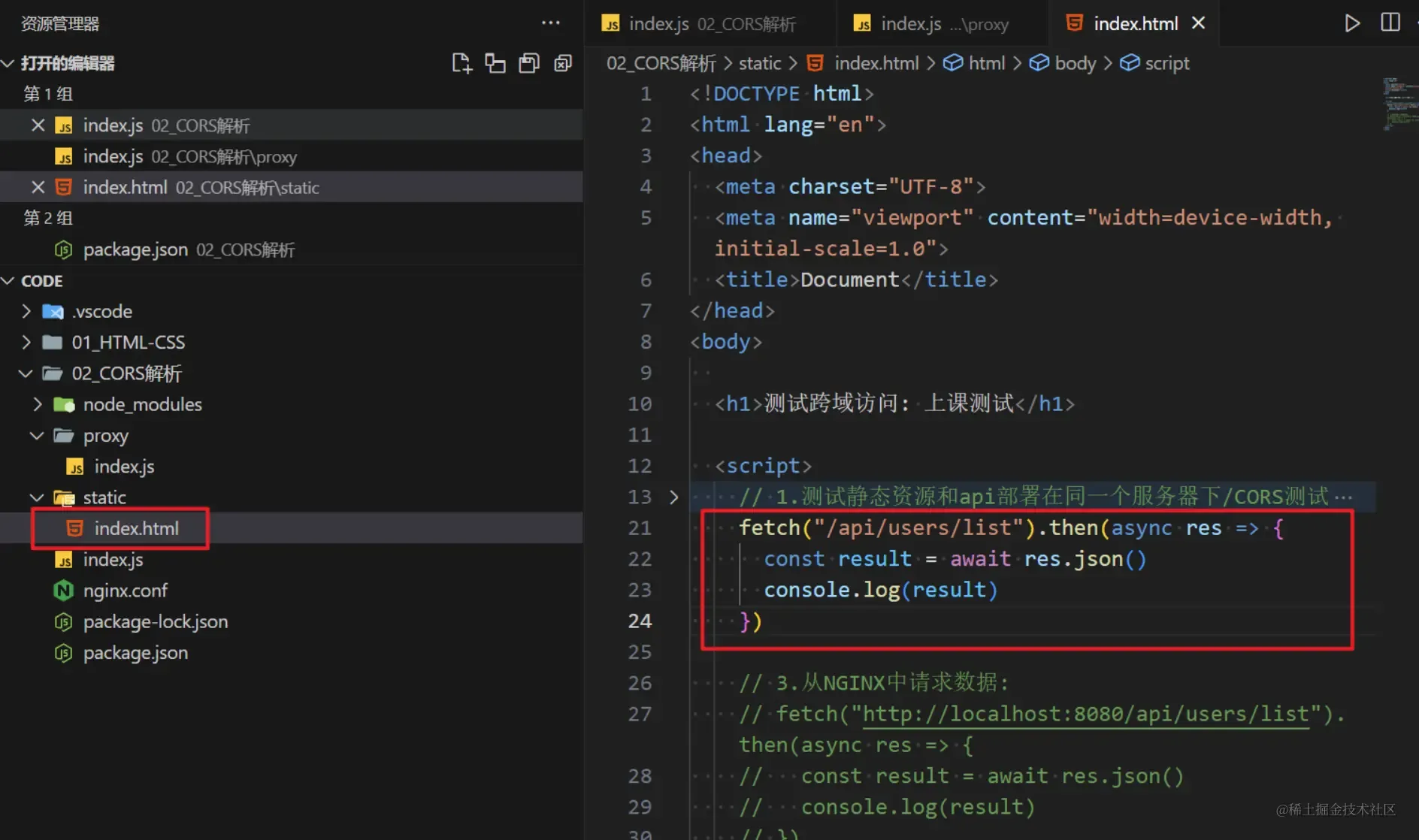
Task: Unfold the collapsed code at line 13
Action: (x=673, y=497)
